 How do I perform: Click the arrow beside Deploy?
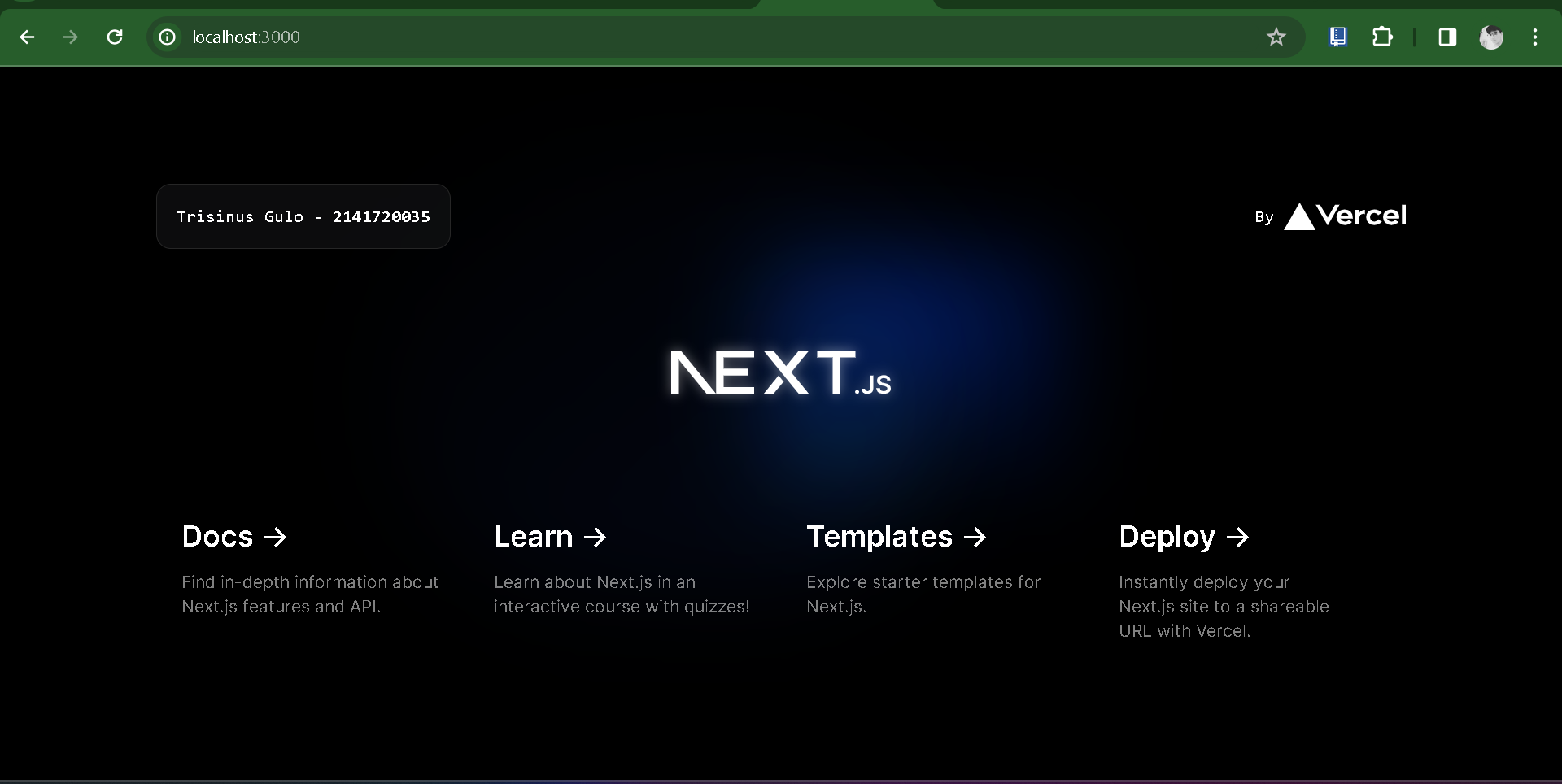click(1237, 537)
